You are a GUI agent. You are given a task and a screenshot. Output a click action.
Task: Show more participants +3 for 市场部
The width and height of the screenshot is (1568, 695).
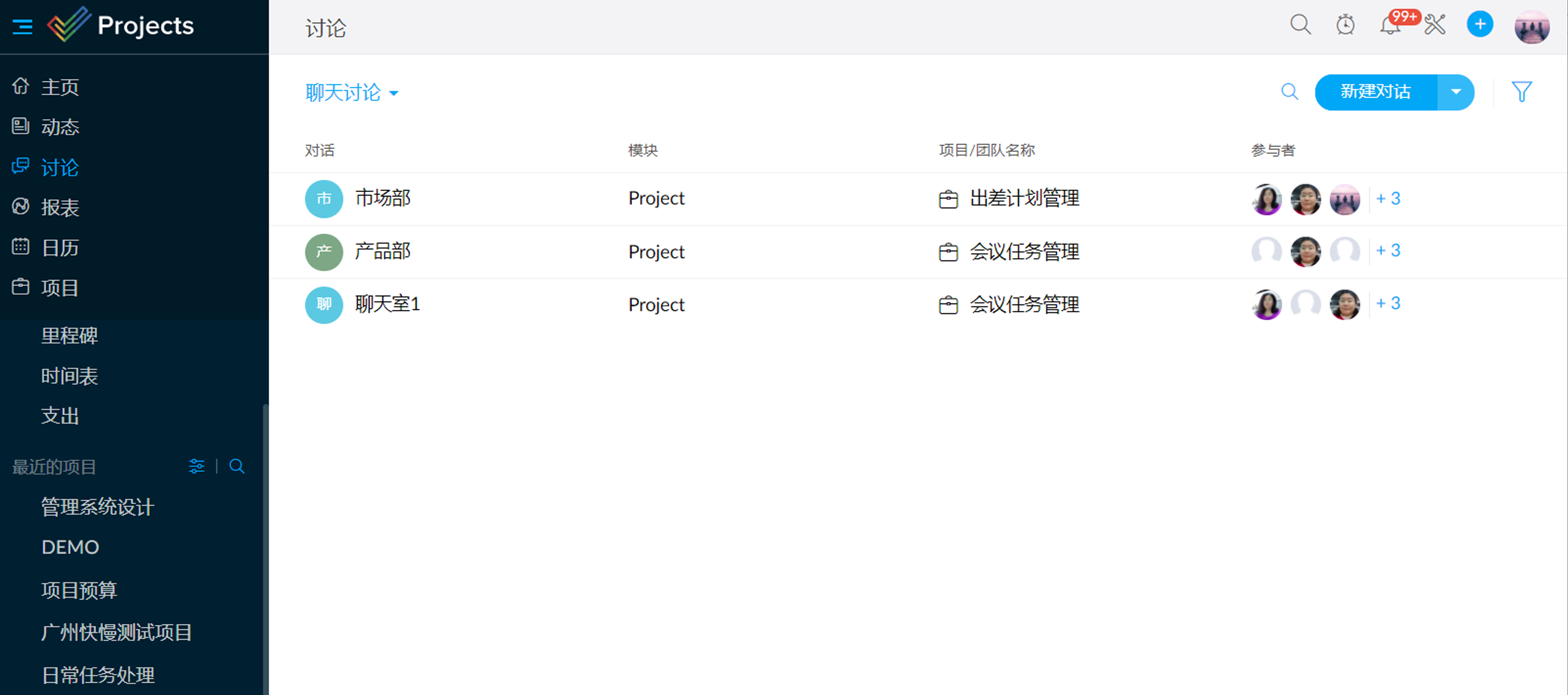(1388, 199)
